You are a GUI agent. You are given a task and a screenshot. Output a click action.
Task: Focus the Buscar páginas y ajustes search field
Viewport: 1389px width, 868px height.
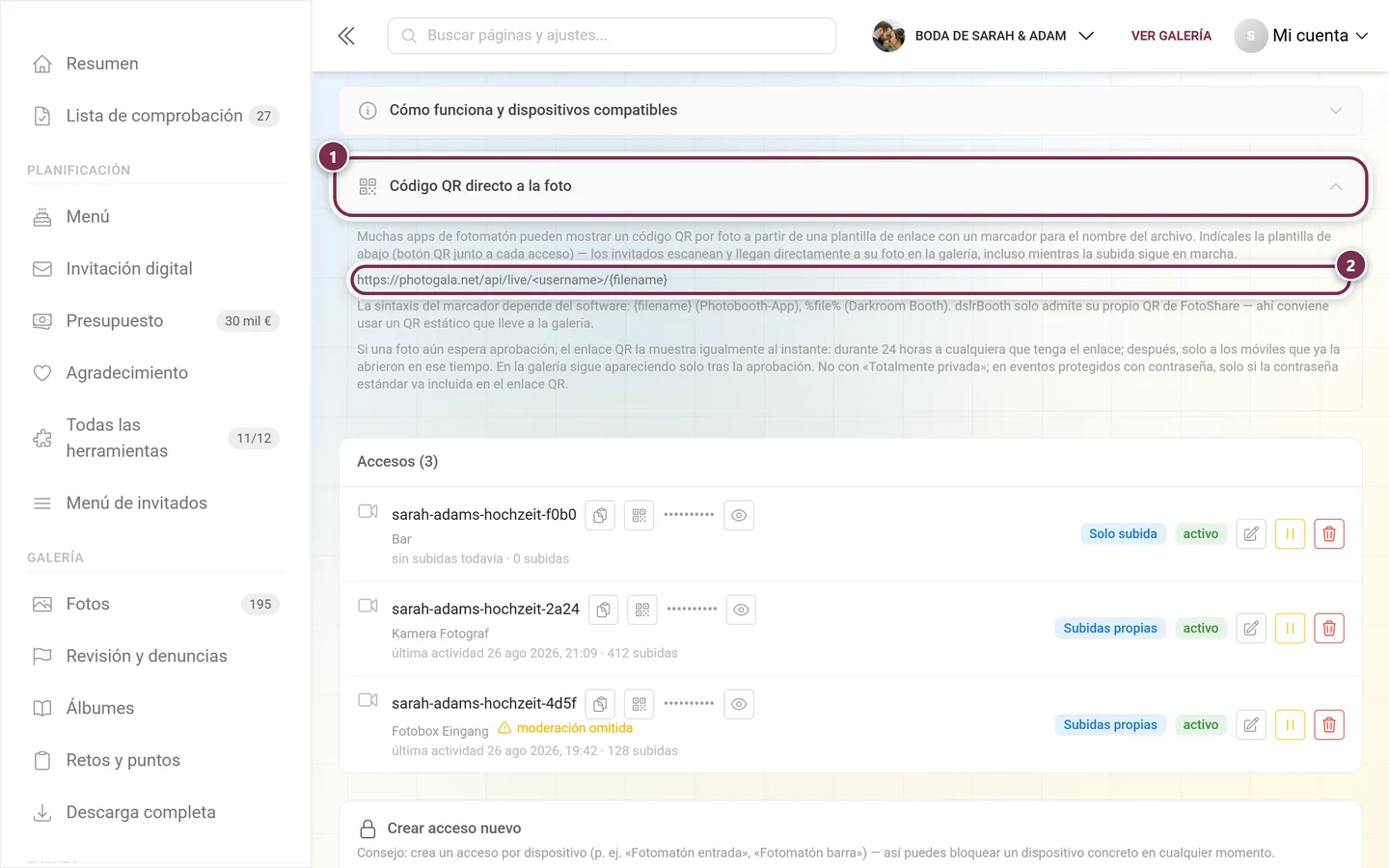click(612, 36)
